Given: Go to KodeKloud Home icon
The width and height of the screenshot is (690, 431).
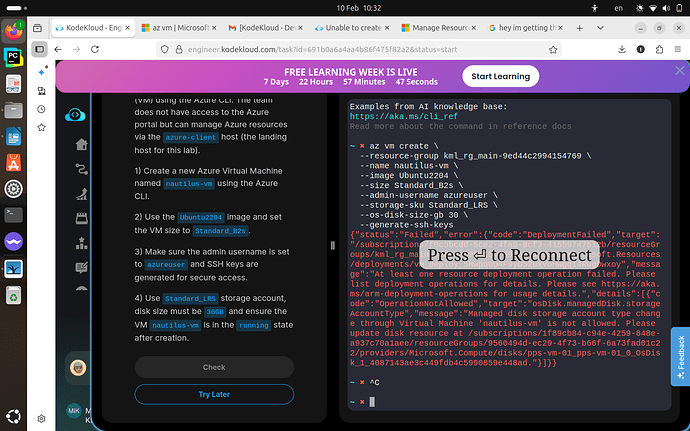Looking at the screenshot, I should [81, 144].
